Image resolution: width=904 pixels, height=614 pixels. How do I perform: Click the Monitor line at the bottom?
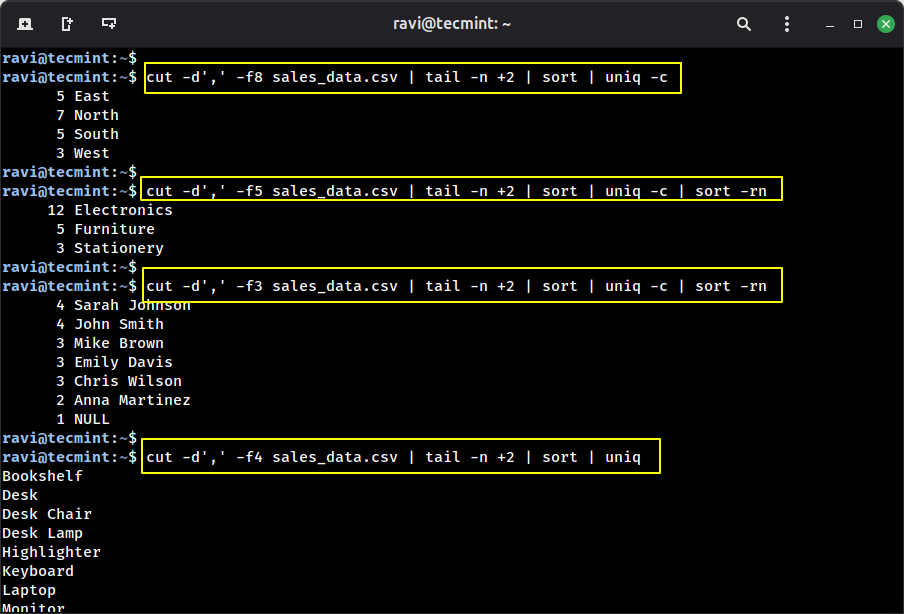pos(33,608)
